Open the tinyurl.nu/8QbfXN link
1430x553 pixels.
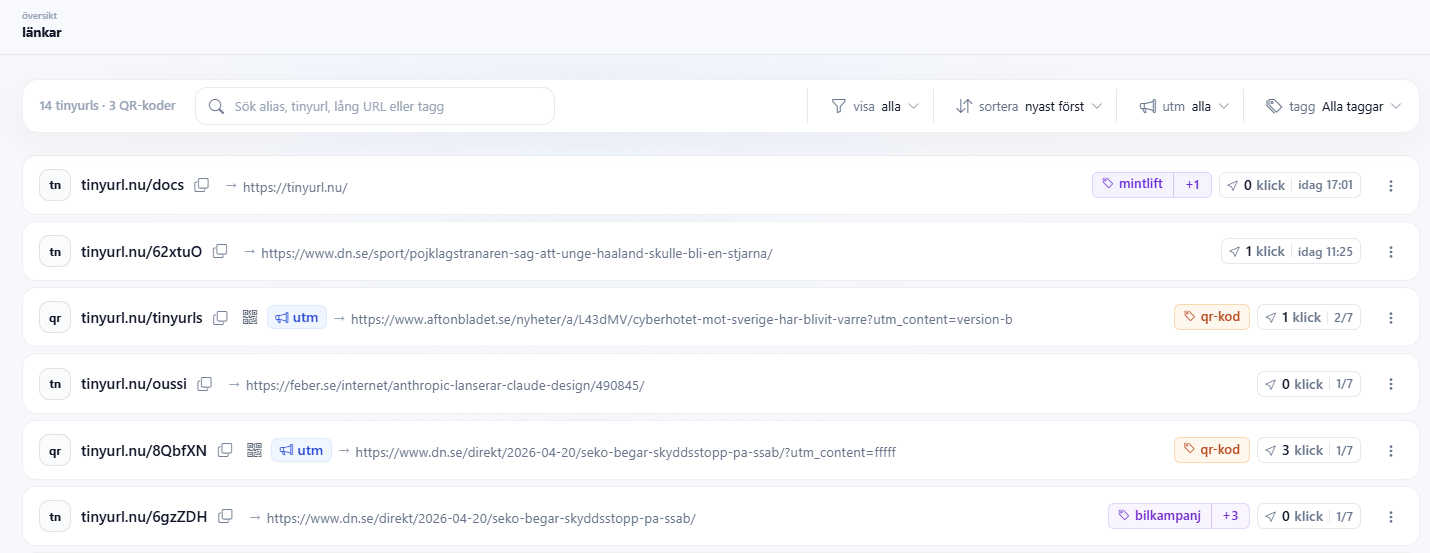click(144, 450)
